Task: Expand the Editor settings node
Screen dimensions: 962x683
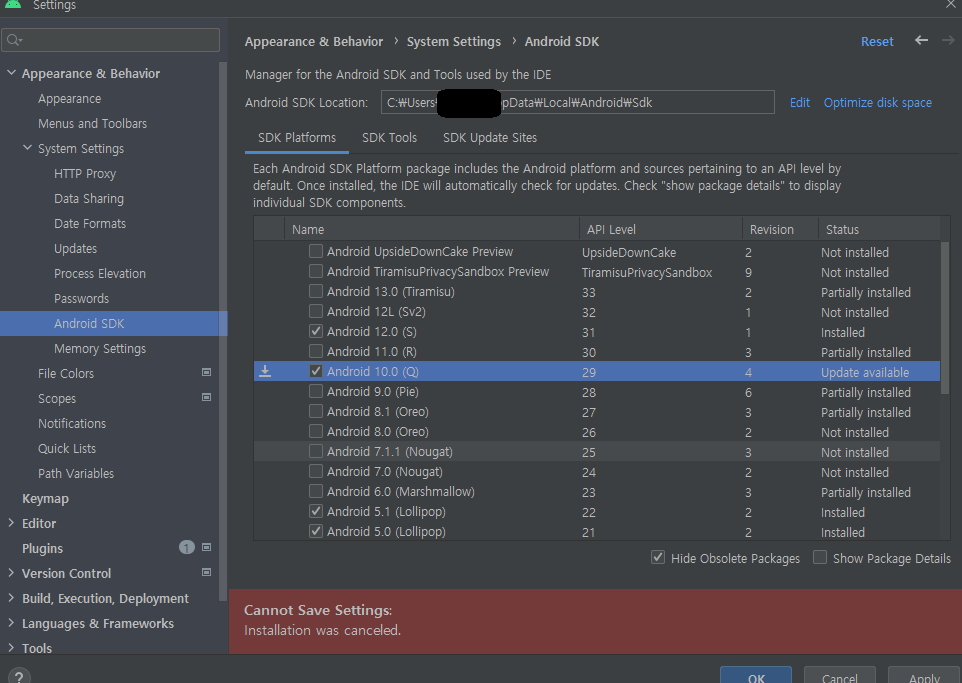Action: coord(11,523)
